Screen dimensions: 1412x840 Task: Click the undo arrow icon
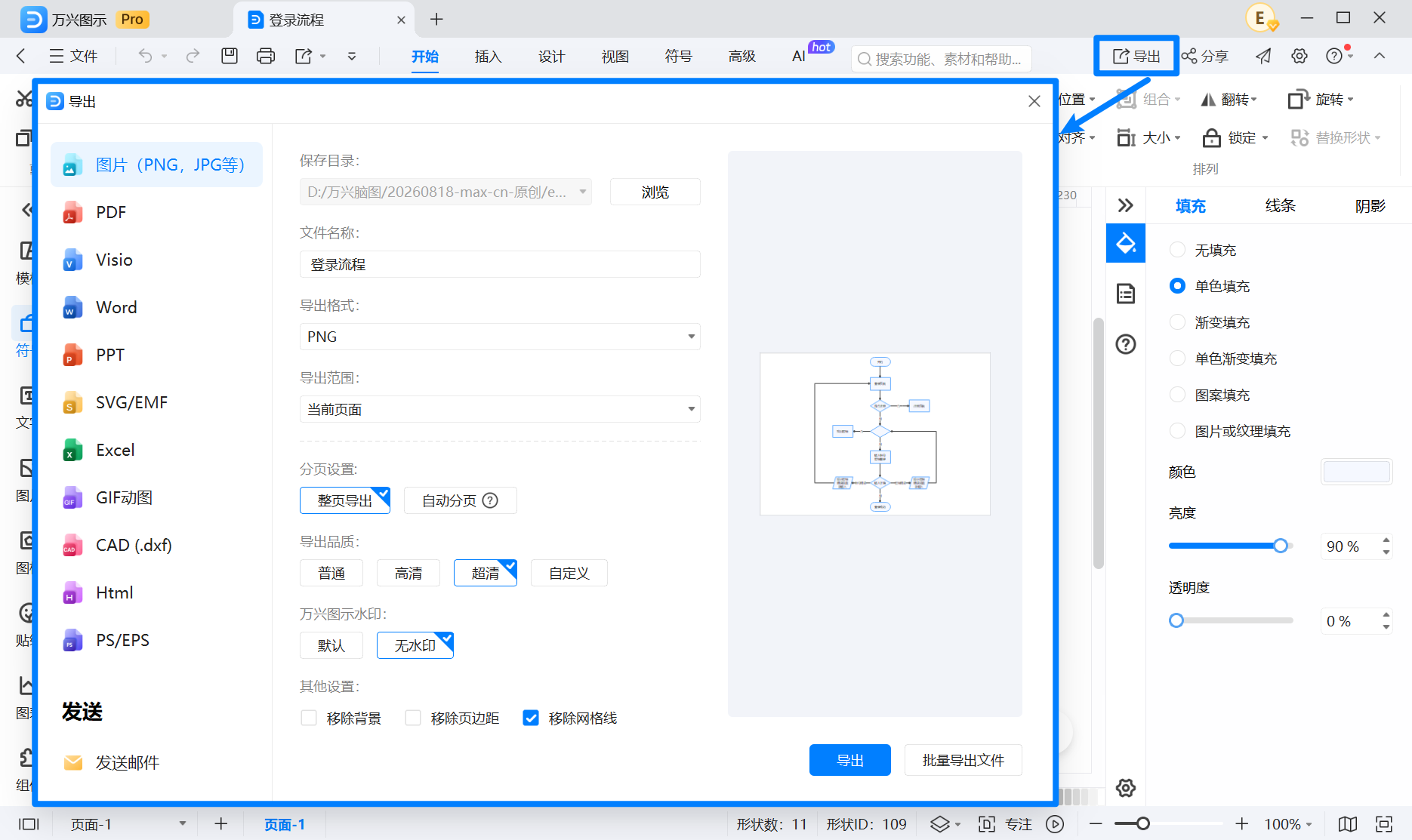click(x=145, y=56)
